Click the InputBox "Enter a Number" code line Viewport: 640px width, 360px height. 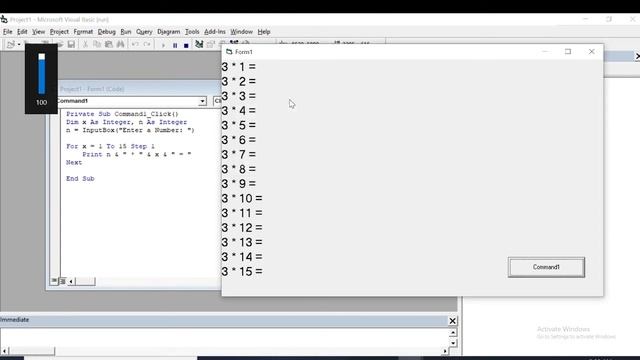[x=130, y=130]
